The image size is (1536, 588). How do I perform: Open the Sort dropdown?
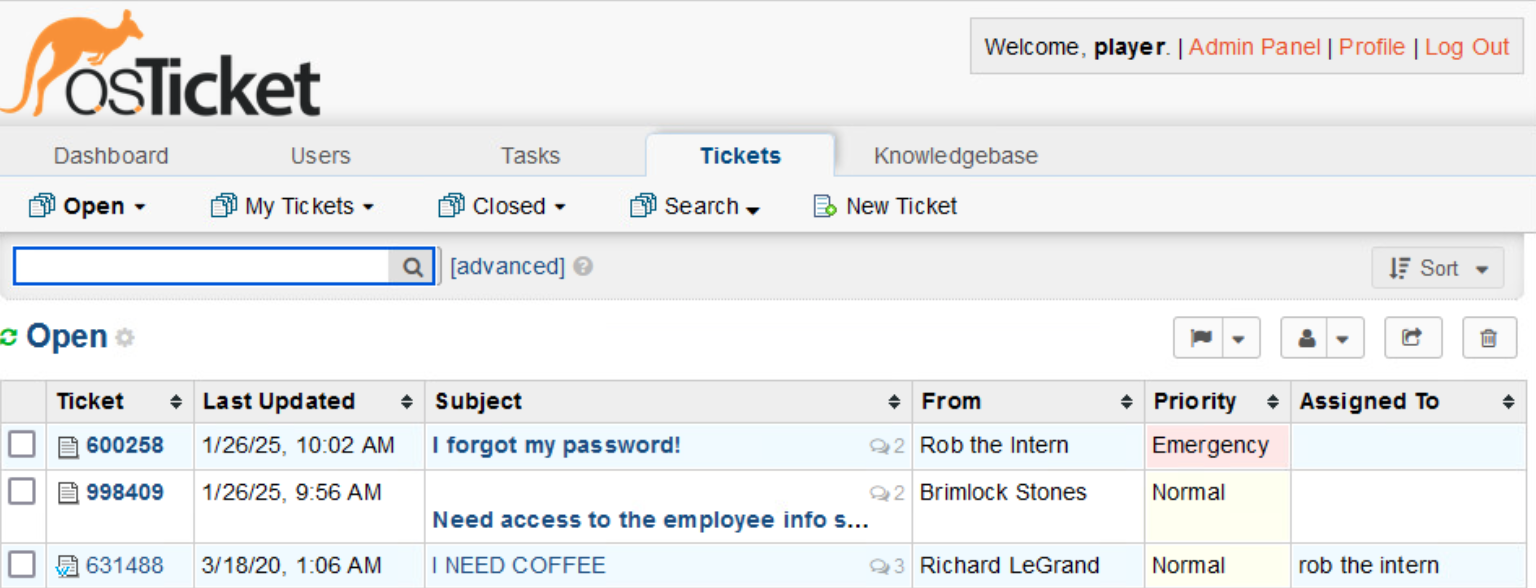[x=1438, y=268]
